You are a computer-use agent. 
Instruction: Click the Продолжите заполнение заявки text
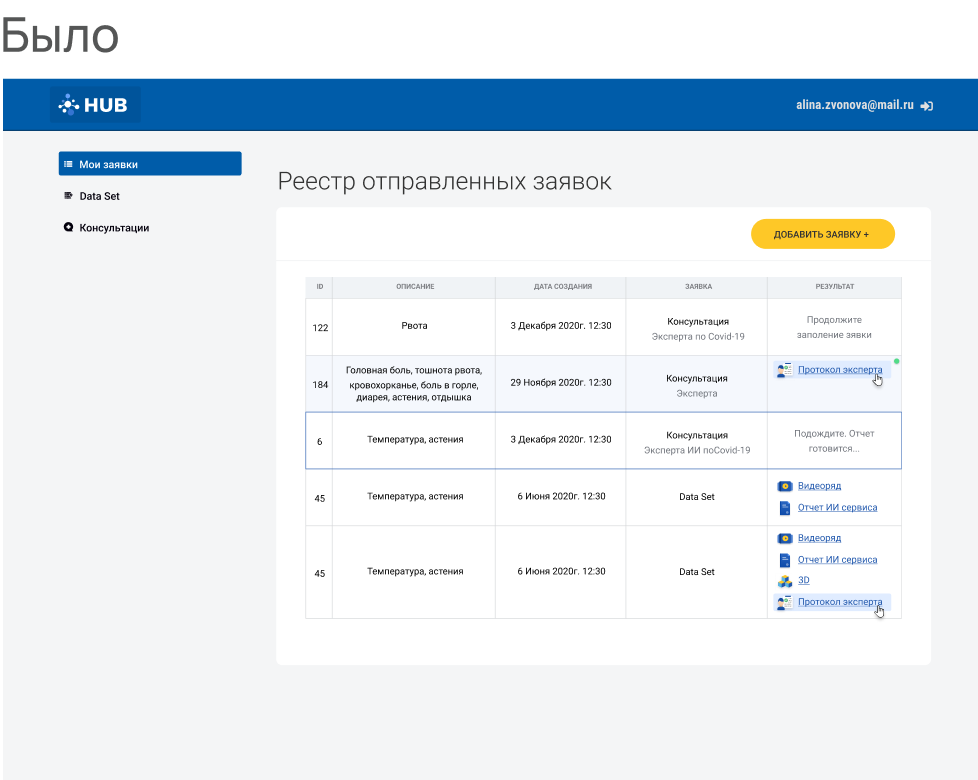point(834,327)
